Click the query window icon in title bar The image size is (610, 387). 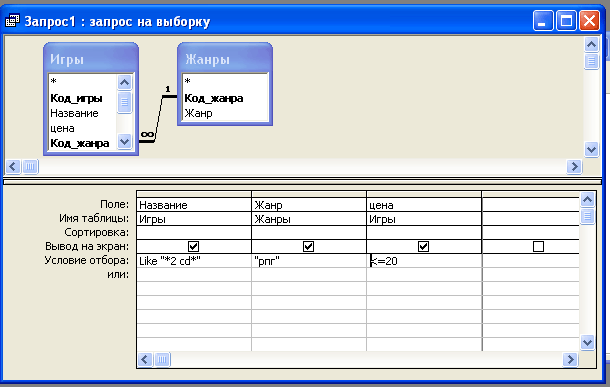pos(12,21)
